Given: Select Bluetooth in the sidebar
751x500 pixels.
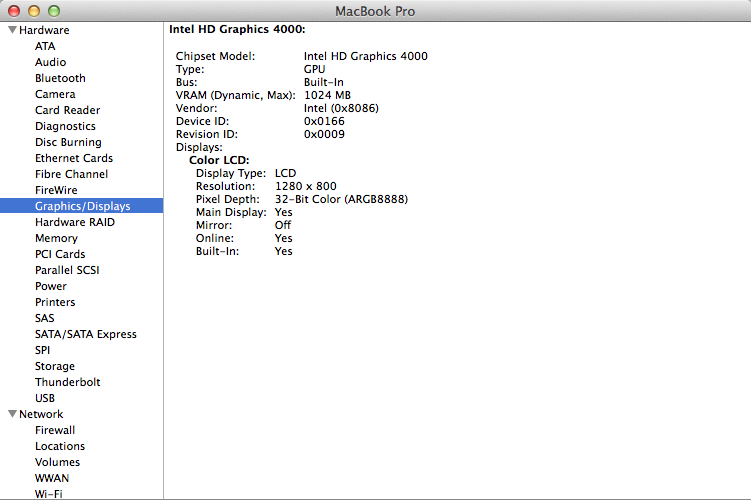Looking at the screenshot, I should click(x=60, y=78).
